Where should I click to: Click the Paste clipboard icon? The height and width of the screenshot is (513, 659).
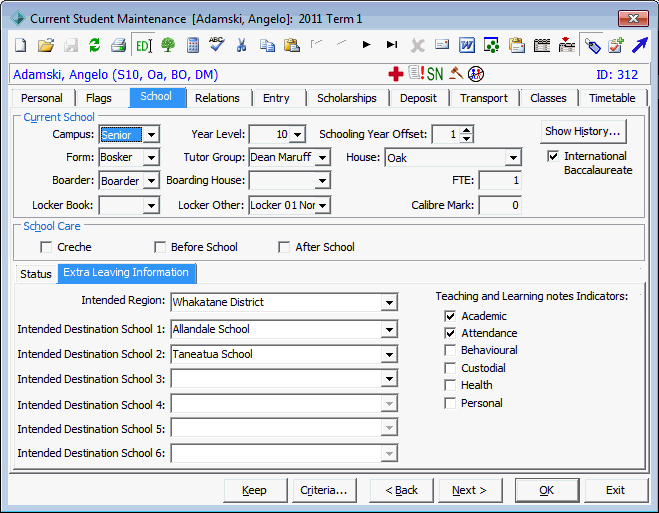click(x=292, y=45)
